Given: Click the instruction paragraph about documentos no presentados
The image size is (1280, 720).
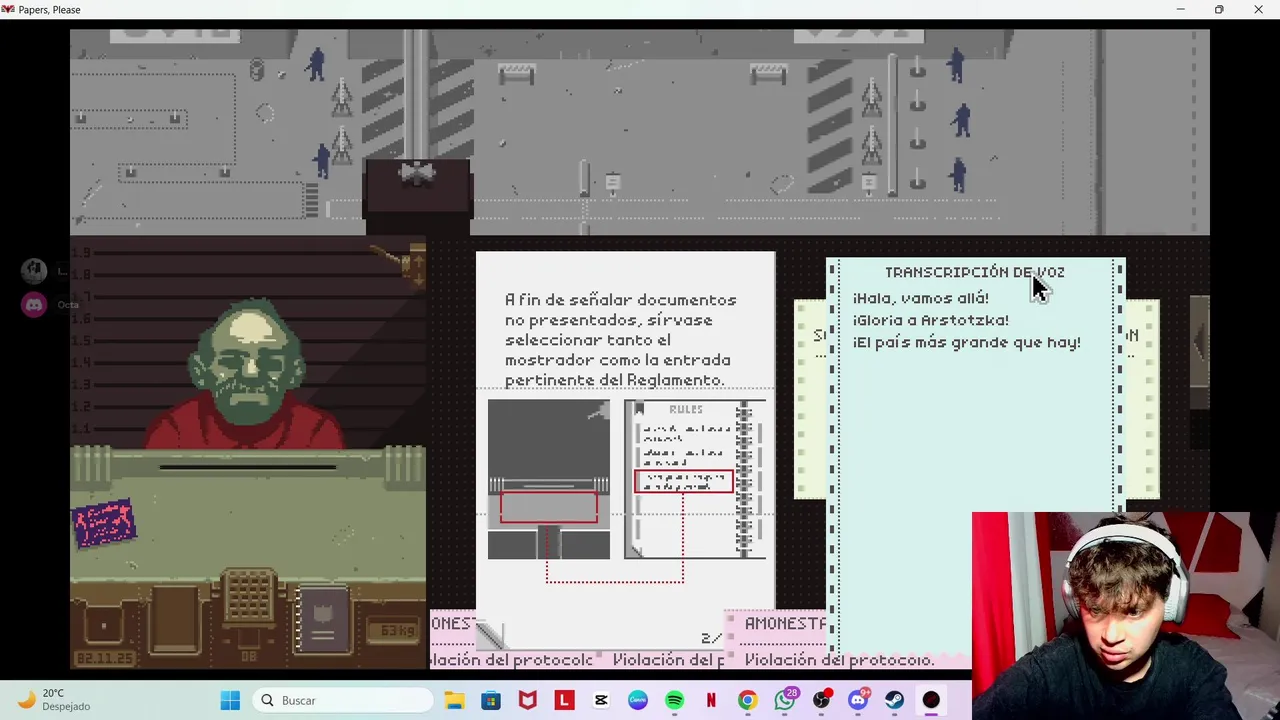Looking at the screenshot, I should 620,340.
